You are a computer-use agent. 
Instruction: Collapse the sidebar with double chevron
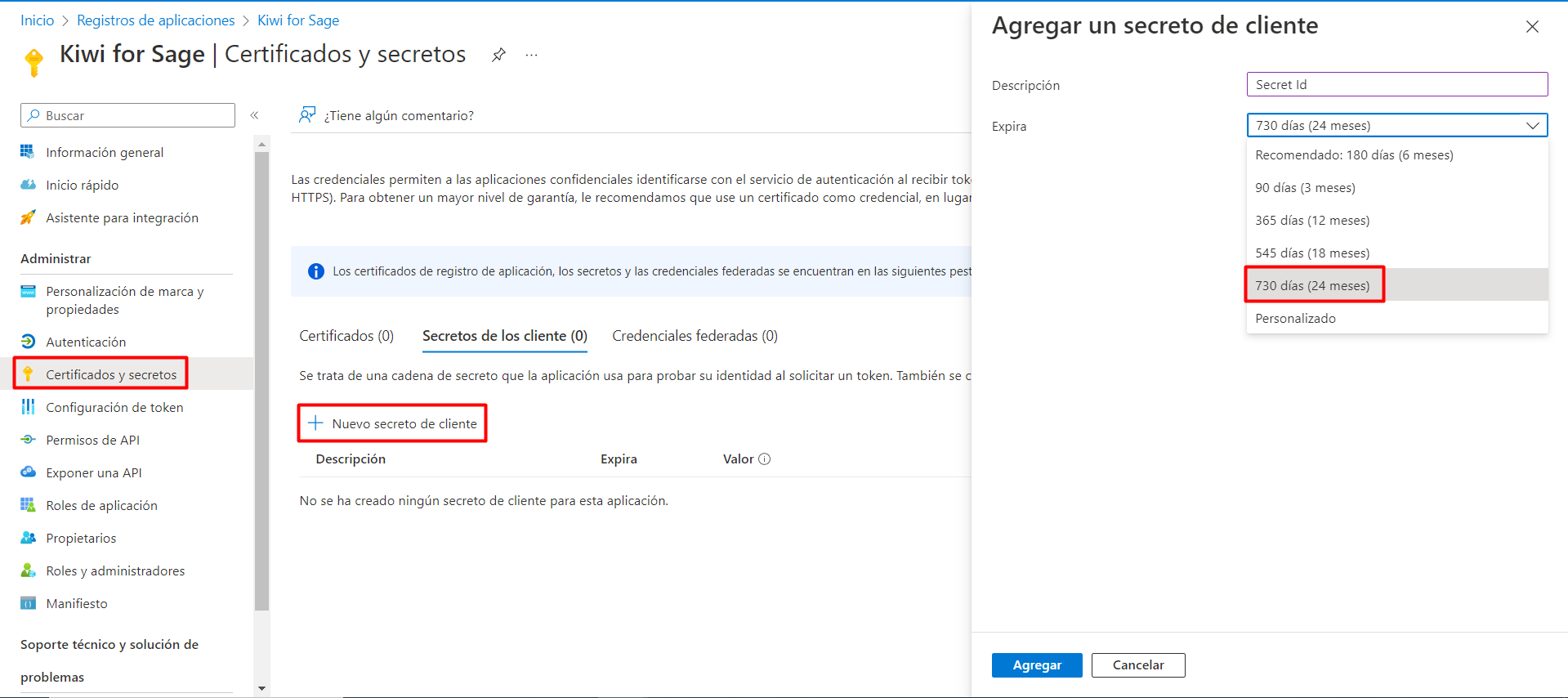click(x=255, y=115)
